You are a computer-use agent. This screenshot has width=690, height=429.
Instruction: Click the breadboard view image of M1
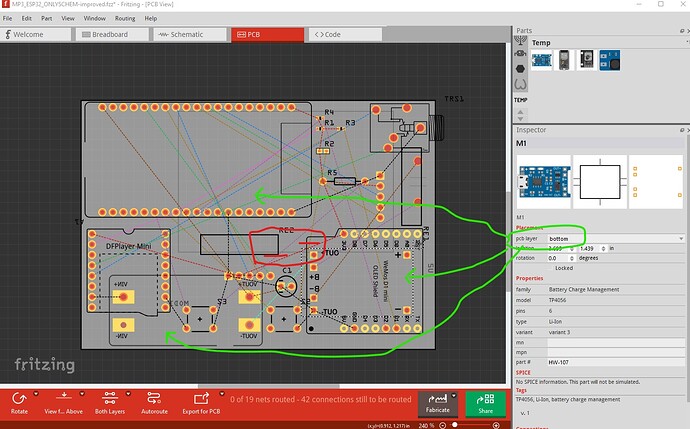(543, 182)
